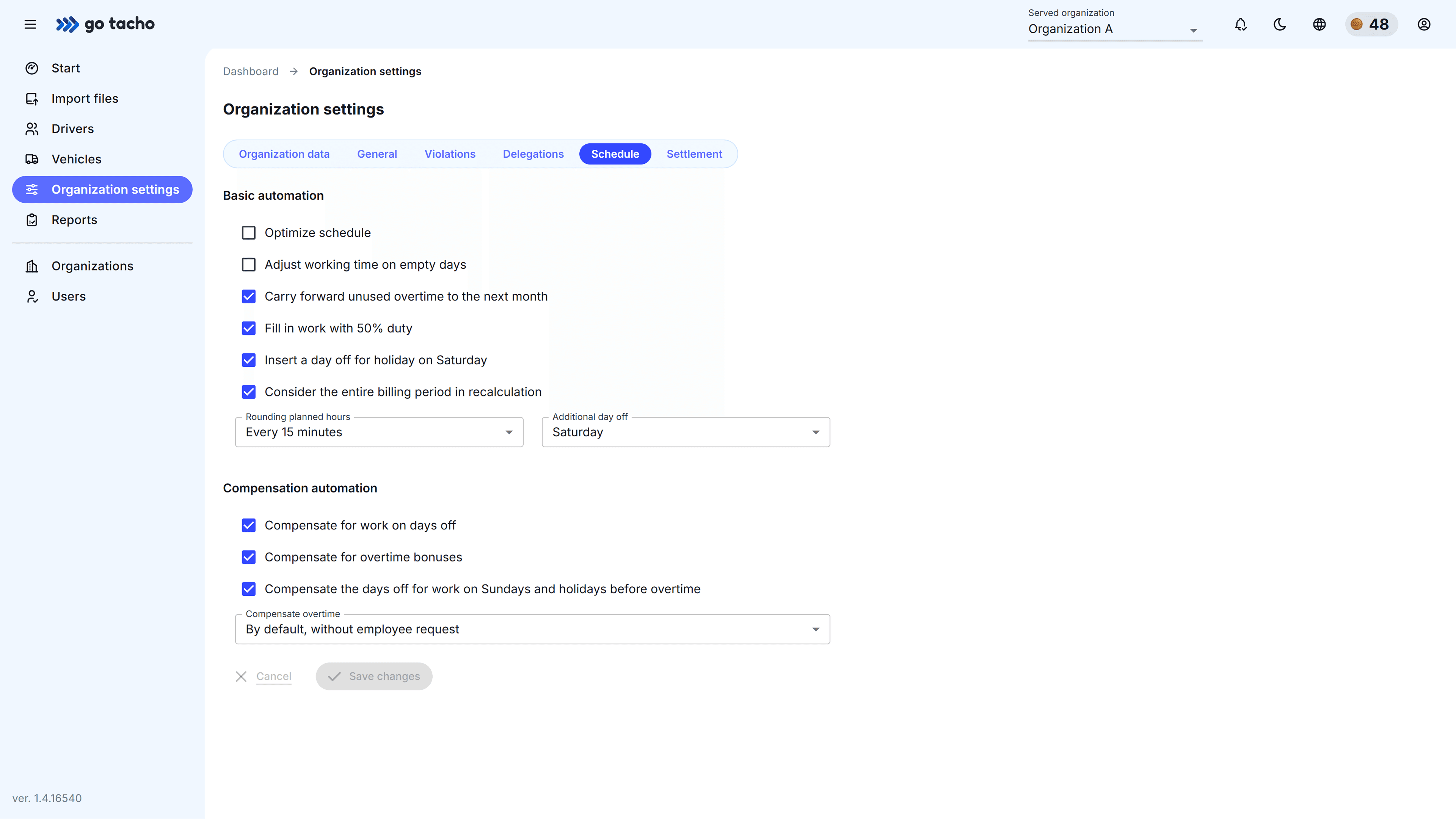The image size is (1456, 819).
Task: Switch to the Settlement tab
Action: click(694, 153)
